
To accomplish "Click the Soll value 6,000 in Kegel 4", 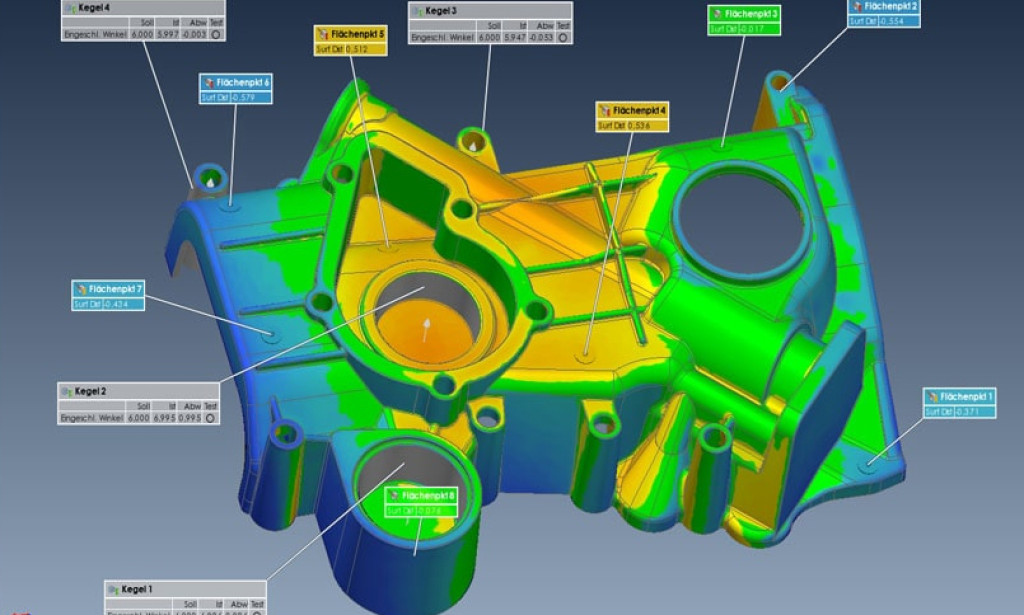I will tap(142, 35).
